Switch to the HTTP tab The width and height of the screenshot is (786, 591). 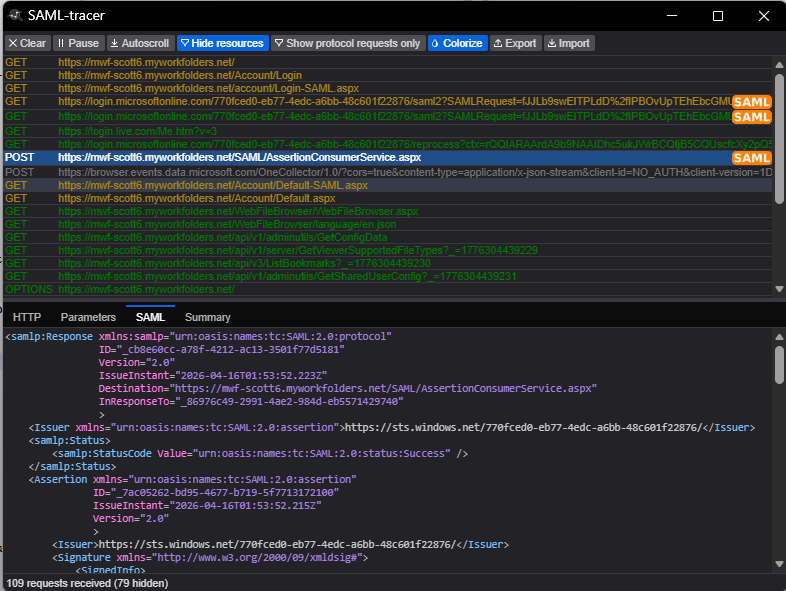point(27,317)
